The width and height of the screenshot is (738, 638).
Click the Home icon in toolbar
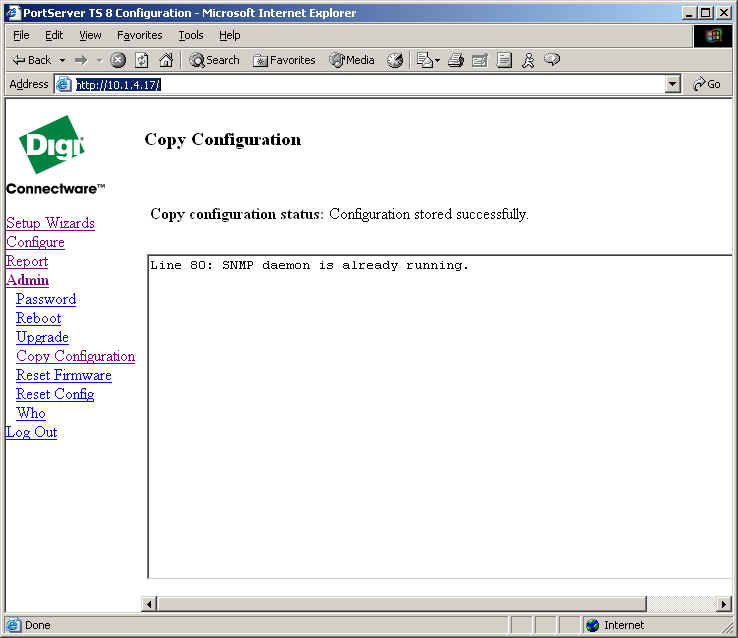click(166, 60)
